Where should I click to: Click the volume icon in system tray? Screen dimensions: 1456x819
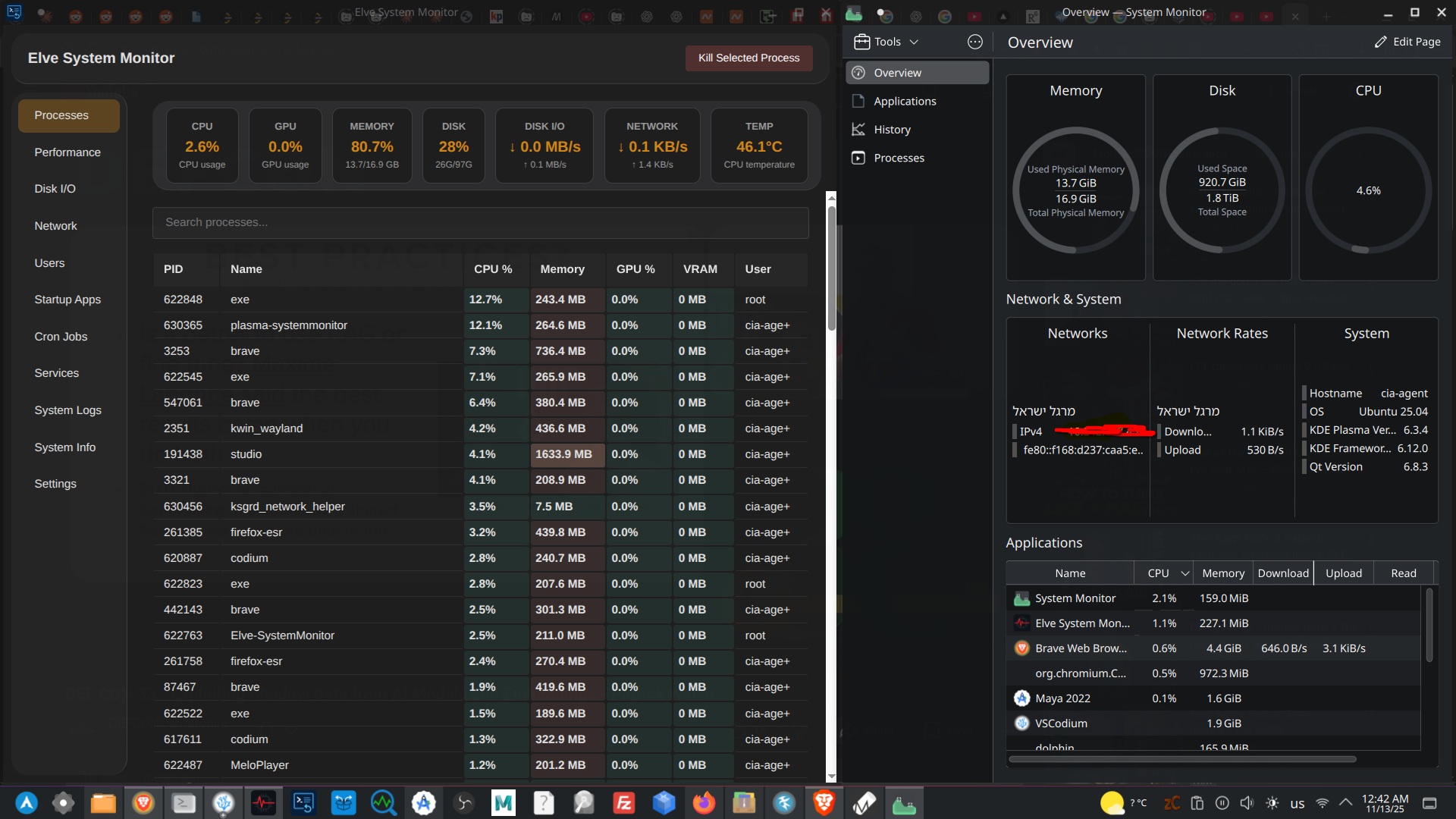1247,803
